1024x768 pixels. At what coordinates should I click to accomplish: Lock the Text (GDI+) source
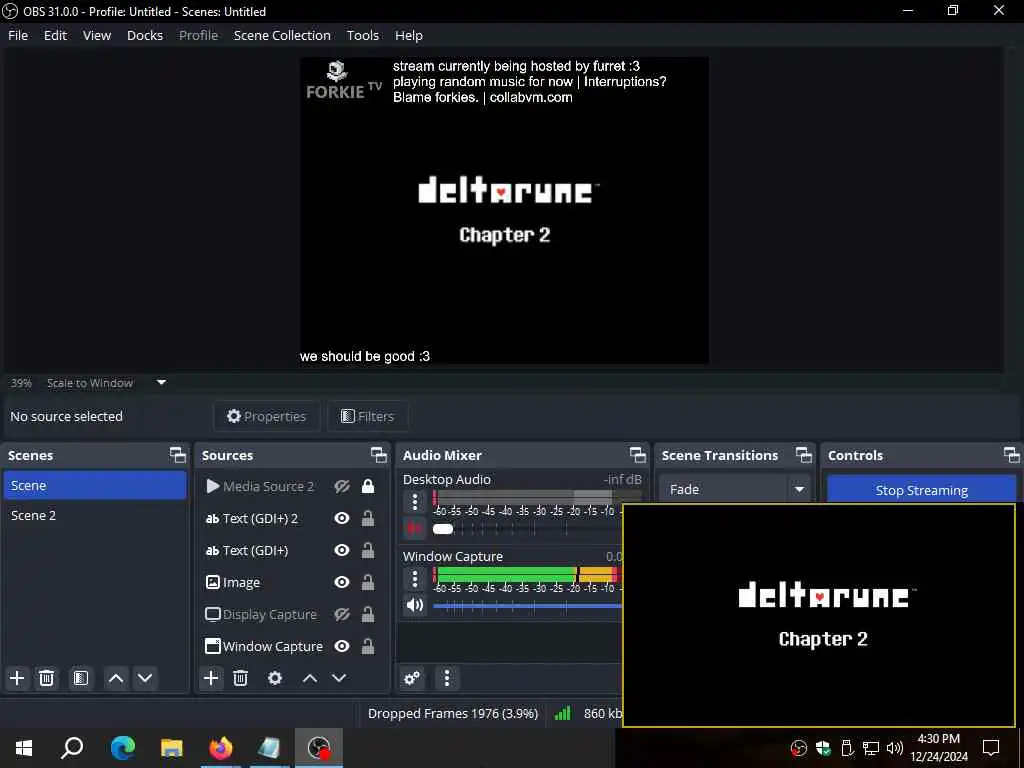point(368,550)
